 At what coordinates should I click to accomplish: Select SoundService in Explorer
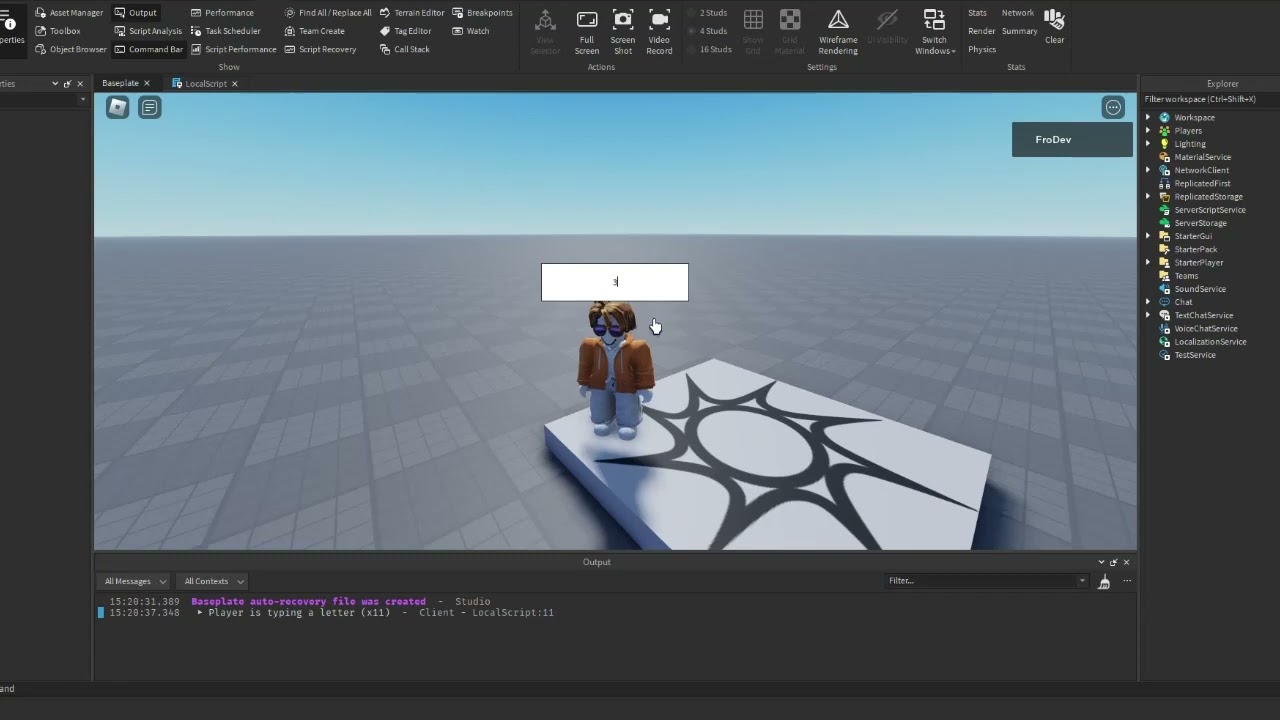click(1199, 289)
